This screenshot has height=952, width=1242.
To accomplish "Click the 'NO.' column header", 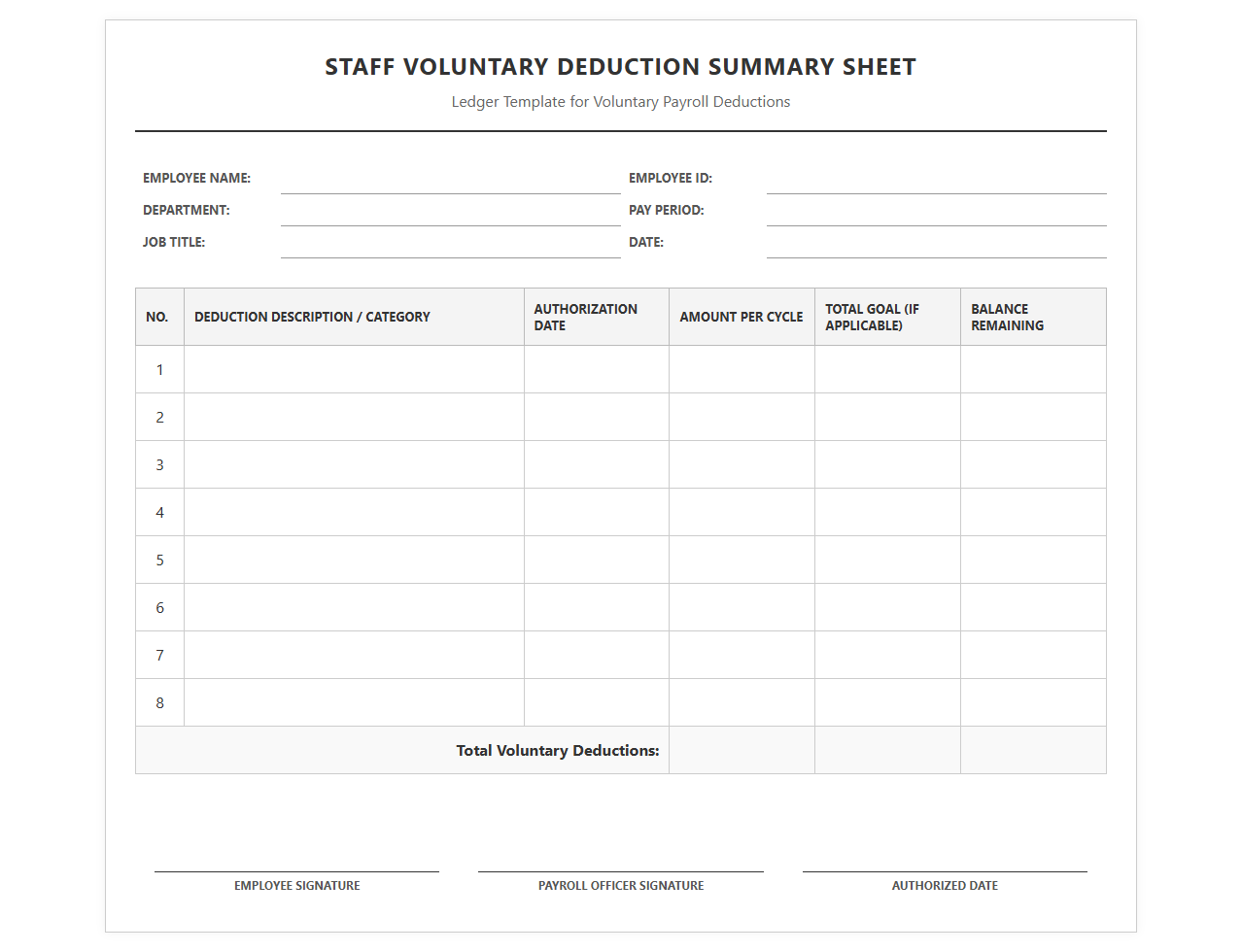I will click(159, 317).
